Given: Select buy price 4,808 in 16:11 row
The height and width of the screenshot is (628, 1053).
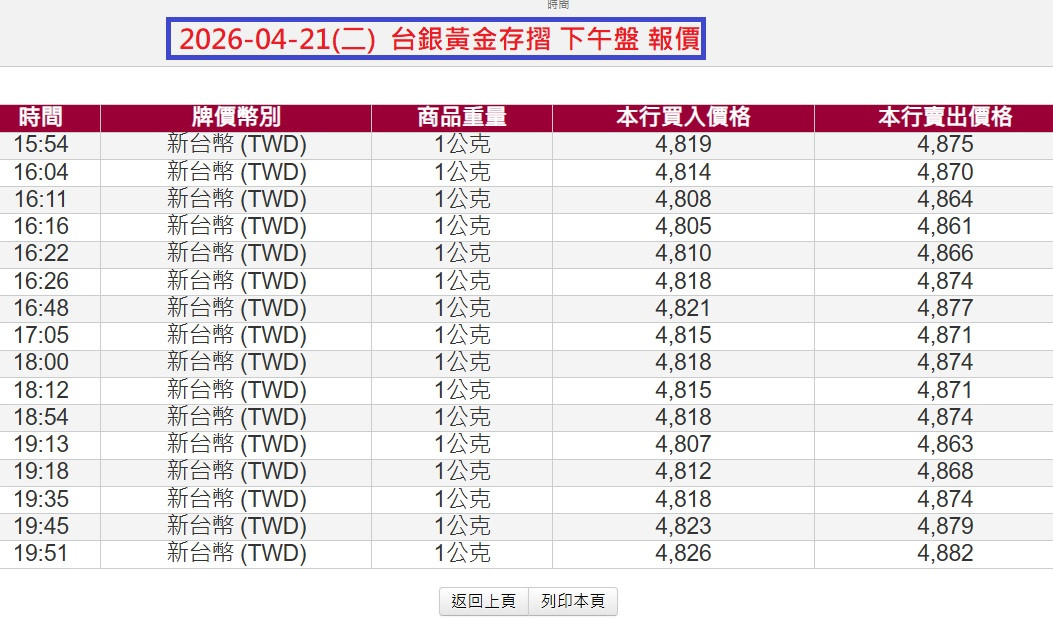Looking at the screenshot, I should pos(684,199).
